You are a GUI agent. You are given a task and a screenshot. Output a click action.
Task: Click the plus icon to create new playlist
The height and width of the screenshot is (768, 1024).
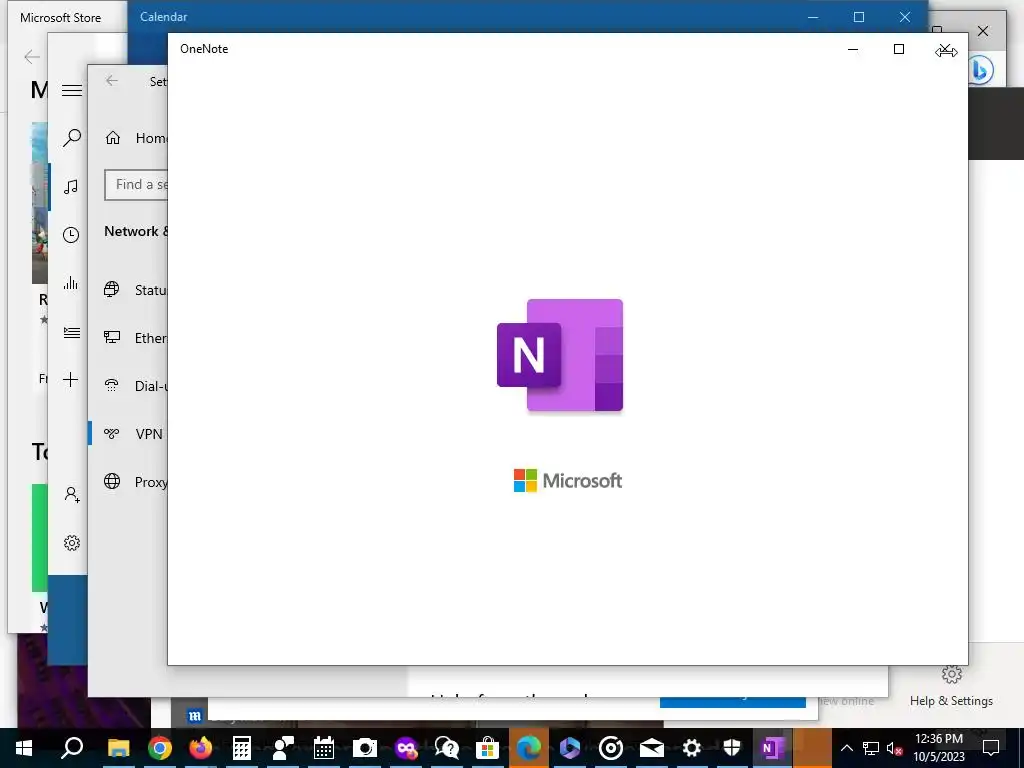71,379
